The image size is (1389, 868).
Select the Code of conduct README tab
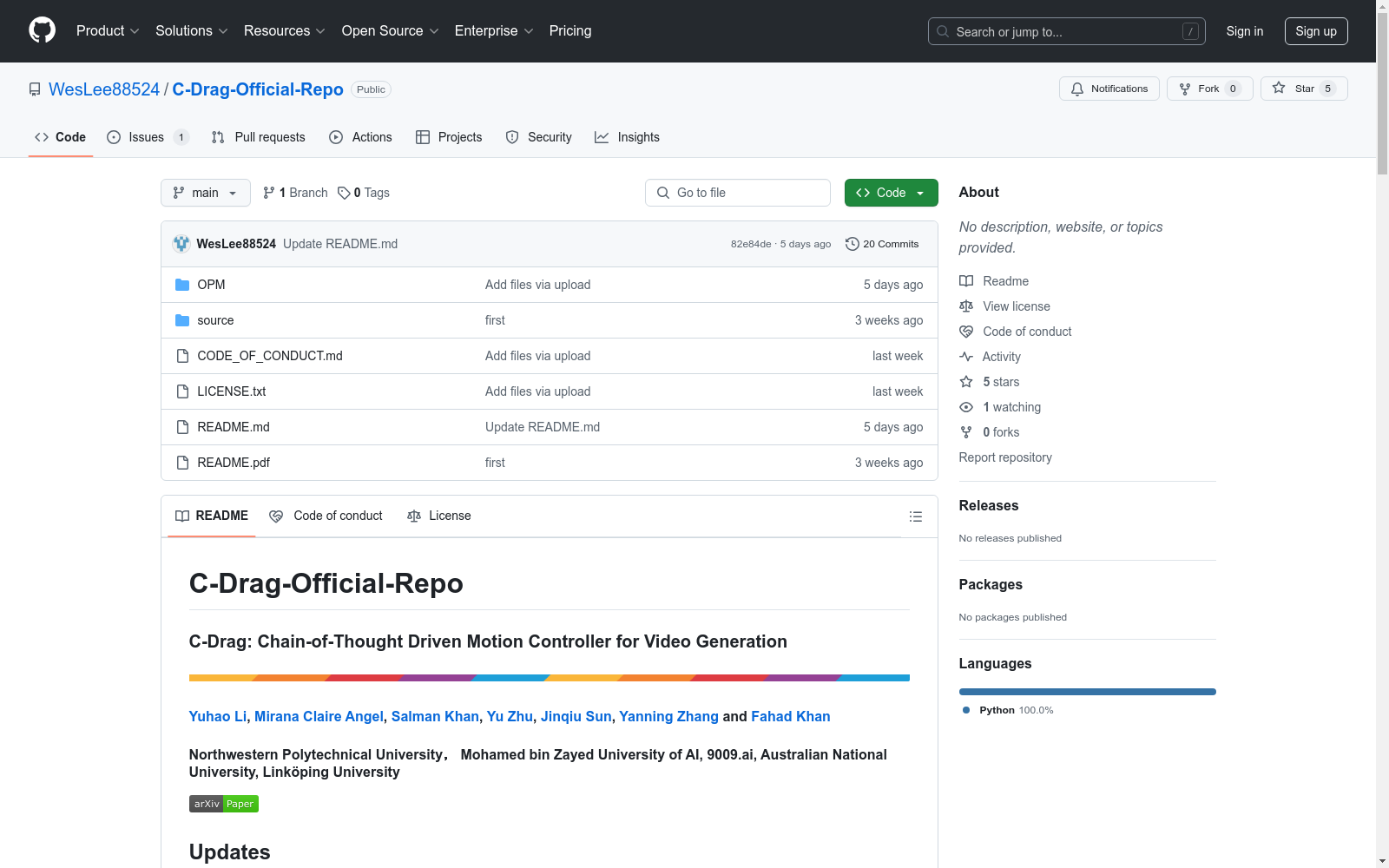(x=326, y=516)
